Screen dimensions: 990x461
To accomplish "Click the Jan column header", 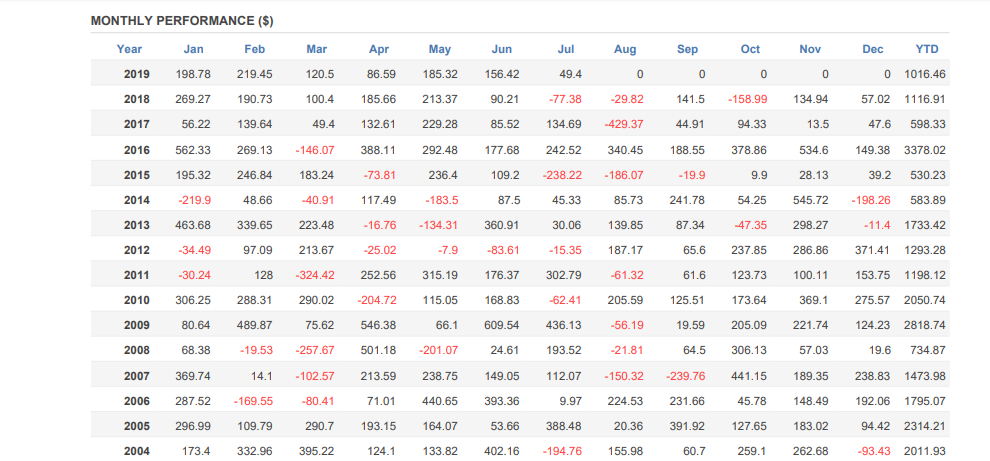I will 194,49.
